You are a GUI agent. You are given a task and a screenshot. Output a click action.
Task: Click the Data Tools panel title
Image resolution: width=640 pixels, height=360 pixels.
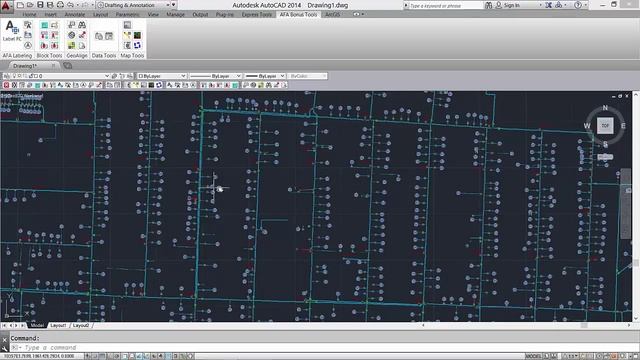[x=104, y=55]
